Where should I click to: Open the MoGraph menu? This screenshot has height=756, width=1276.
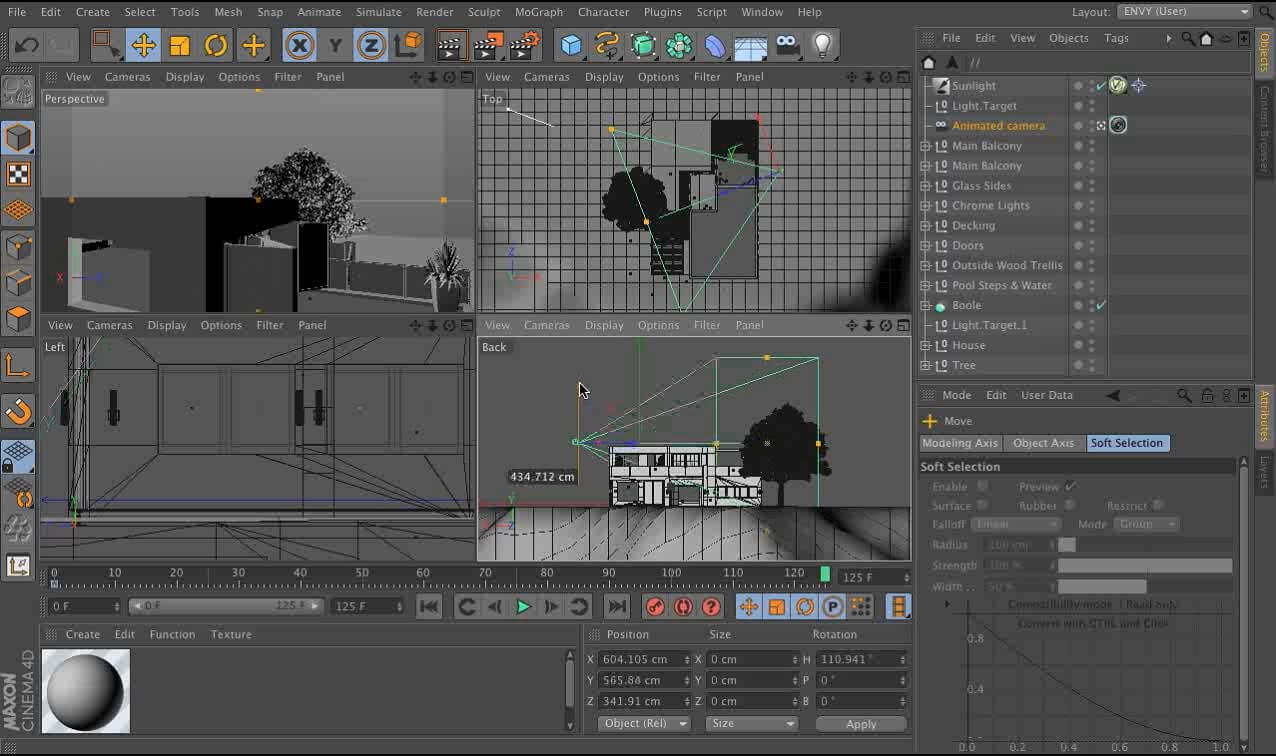[539, 12]
